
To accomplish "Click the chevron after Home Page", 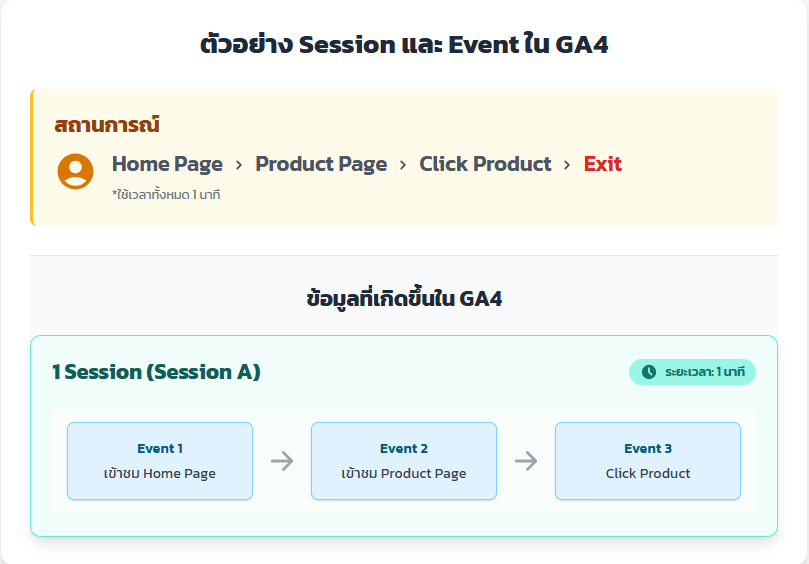I will (x=239, y=165).
